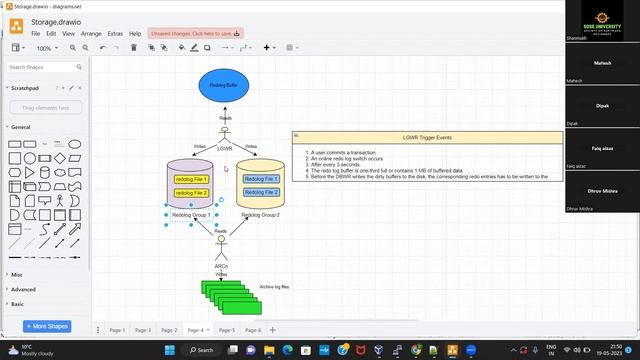This screenshot has width=640, height=360.
Task: Click the Redo arrow icon
Action: click(116, 48)
